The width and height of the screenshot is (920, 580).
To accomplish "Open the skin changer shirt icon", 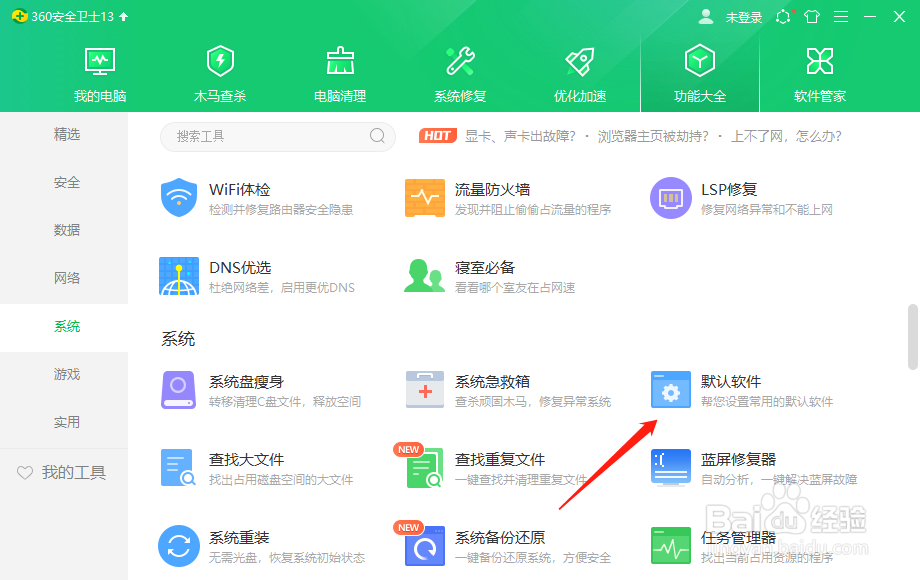I will coord(812,16).
